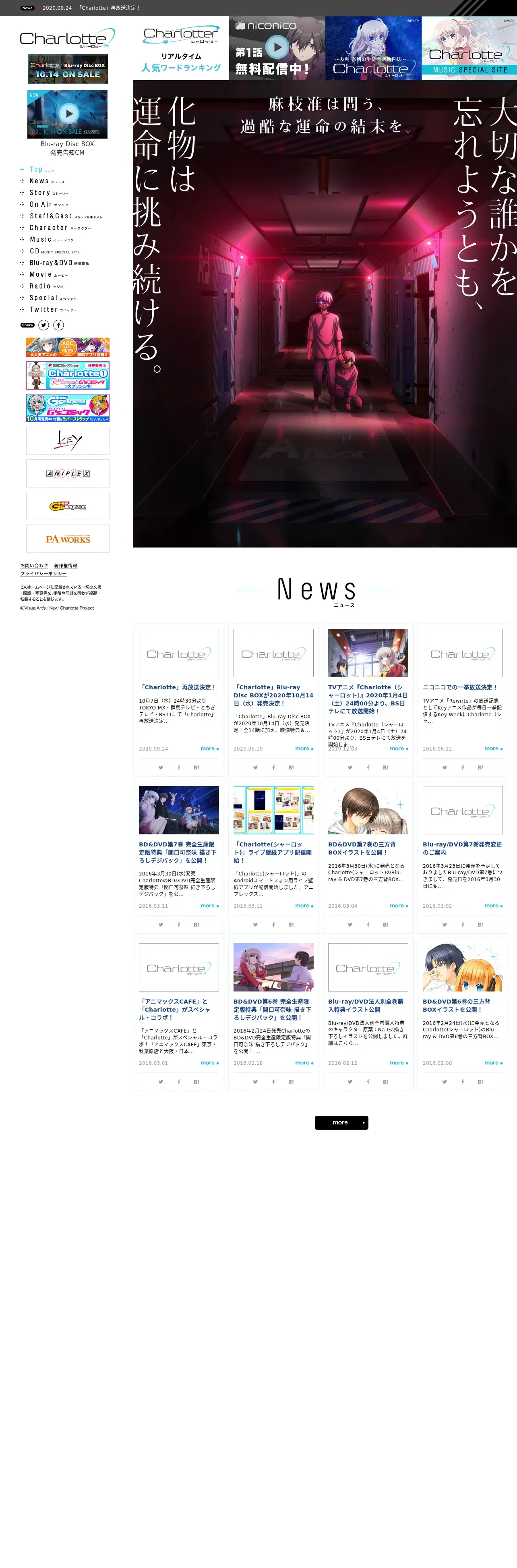Open the P.A.WORKS logo banner
This screenshot has height=1568, width=517.
[68, 539]
